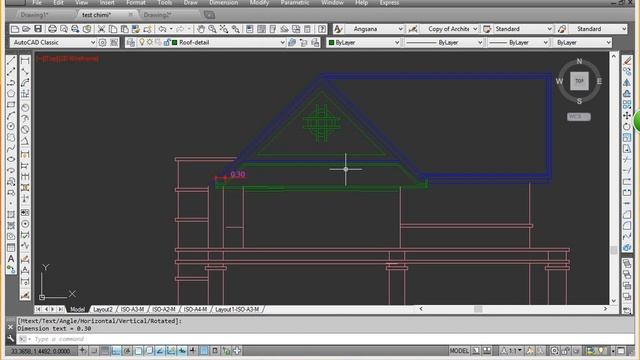The width and height of the screenshot is (640, 360).
Task: Click green layer color swatch beside Roof-detail
Action: 175,42
